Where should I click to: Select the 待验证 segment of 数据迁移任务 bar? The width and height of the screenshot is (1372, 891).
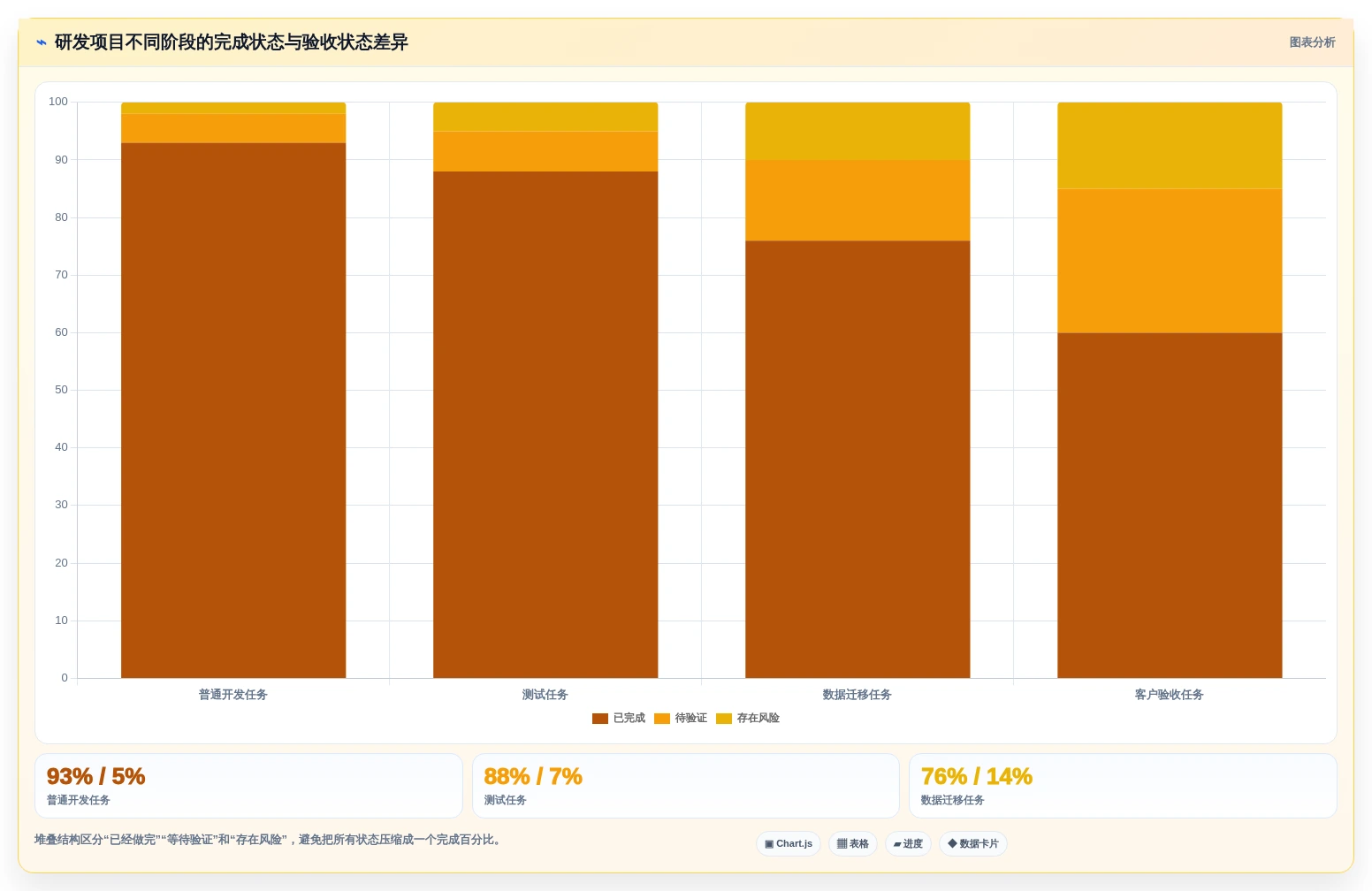click(857, 201)
